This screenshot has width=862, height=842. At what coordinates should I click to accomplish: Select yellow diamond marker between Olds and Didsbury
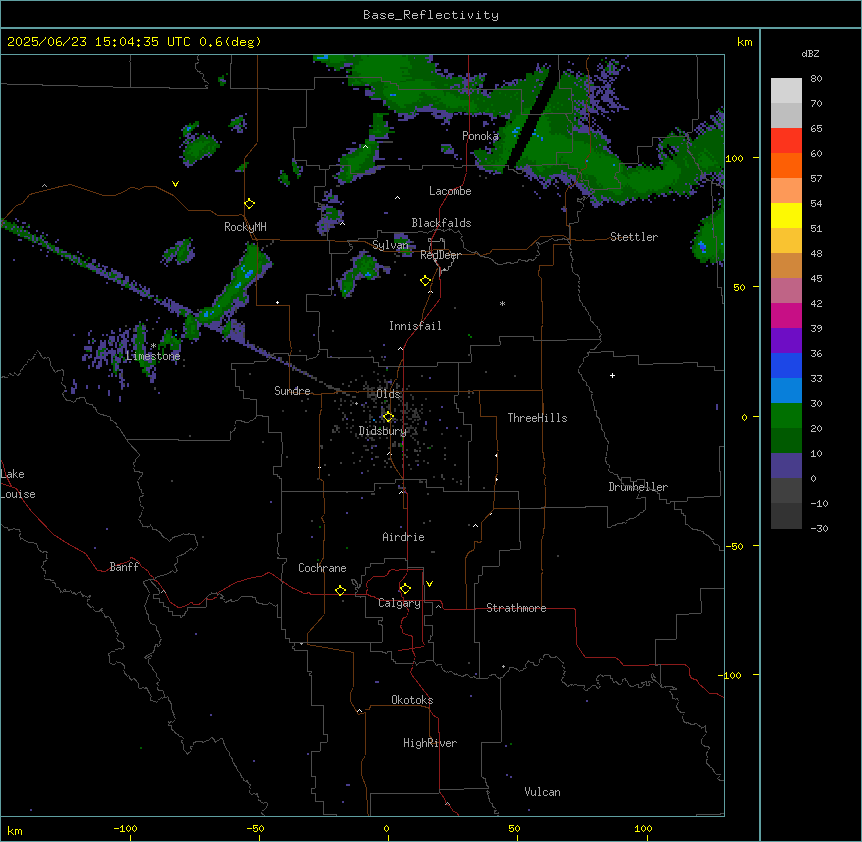tap(388, 417)
